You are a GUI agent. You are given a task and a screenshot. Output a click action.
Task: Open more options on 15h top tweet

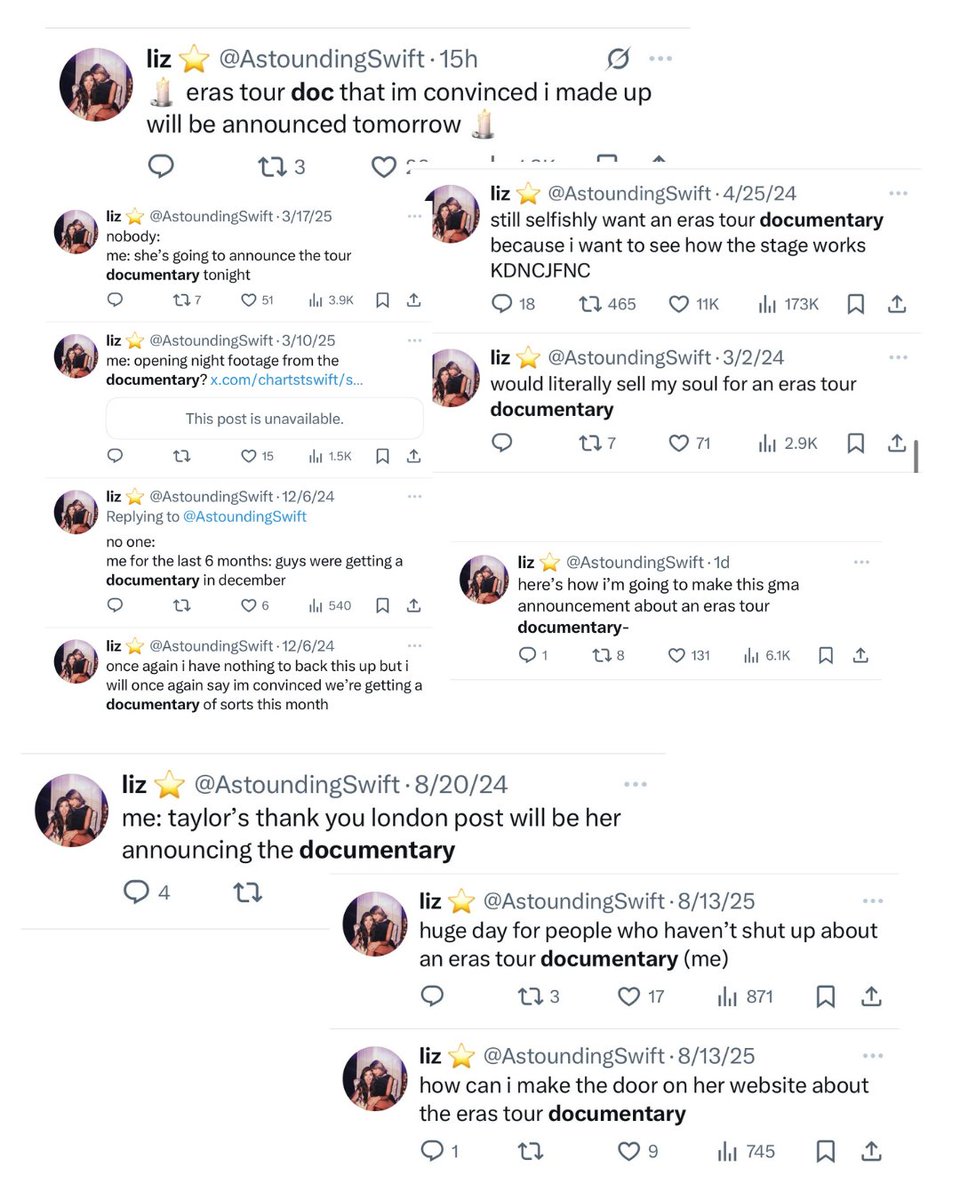pos(661,59)
